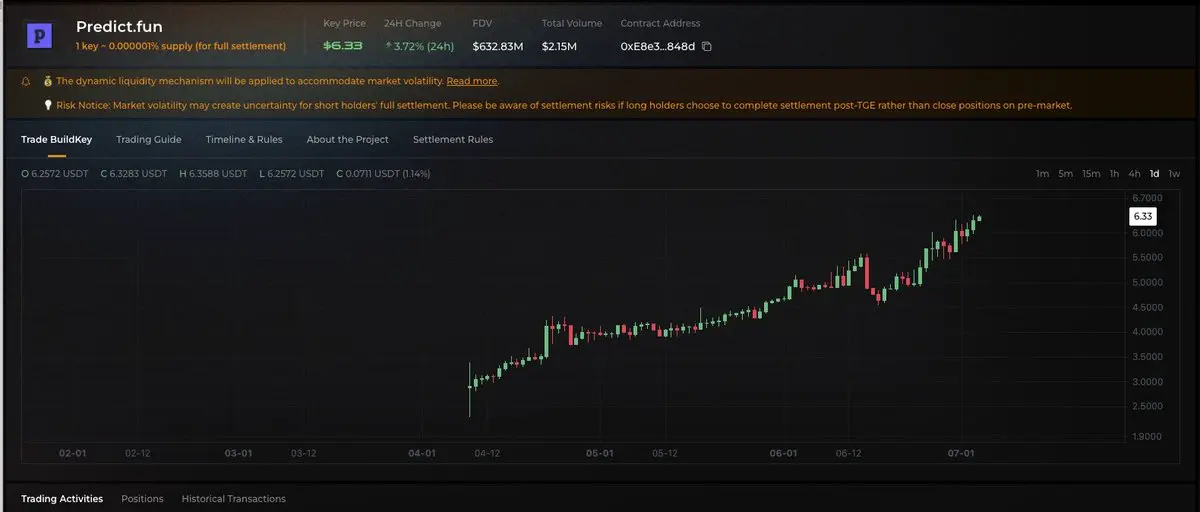This screenshot has height=512, width=1200.
Task: Click the $2.15M total volume value
Action: pyautogui.click(x=558, y=46)
